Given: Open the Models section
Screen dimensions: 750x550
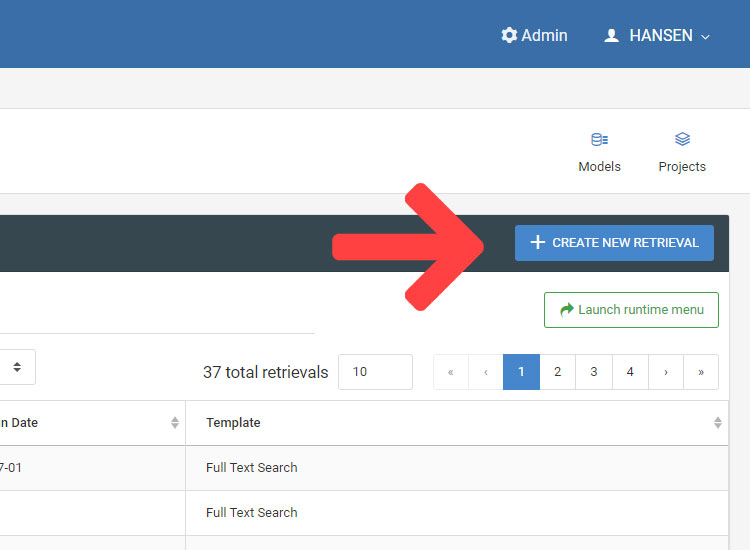Looking at the screenshot, I should pos(599,153).
